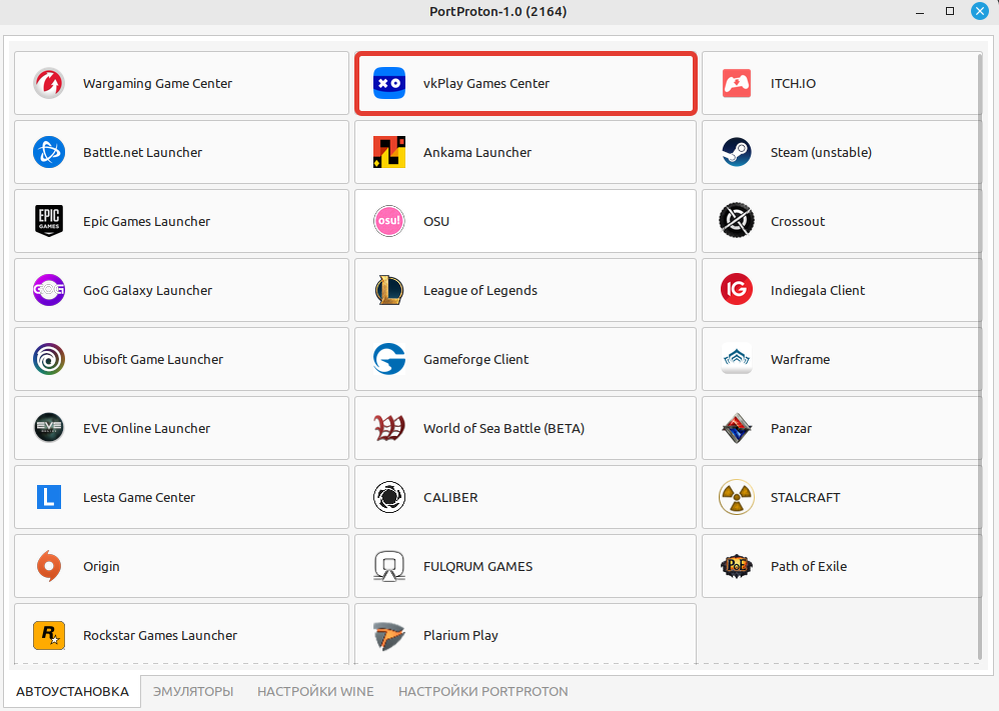Click the EVE Online Launcher icon

point(49,428)
